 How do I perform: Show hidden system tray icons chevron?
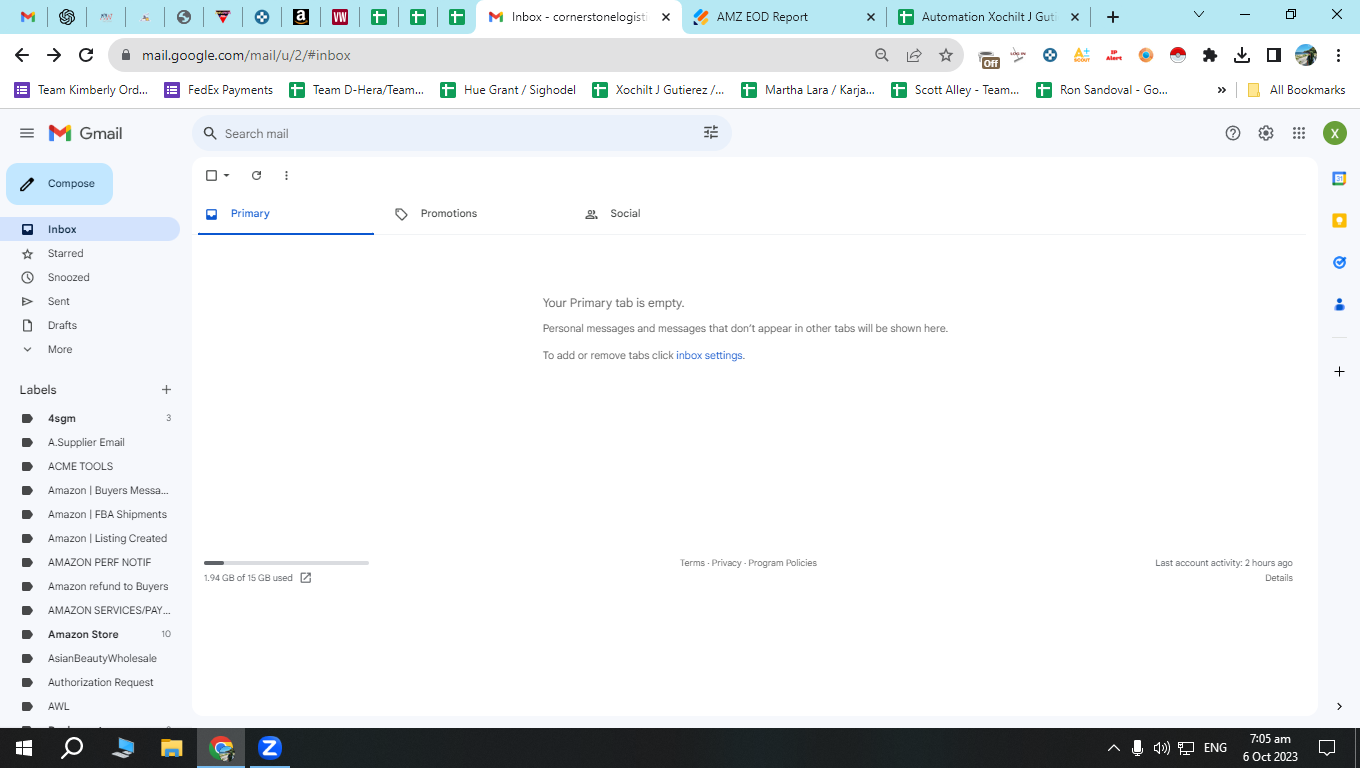point(1113,747)
